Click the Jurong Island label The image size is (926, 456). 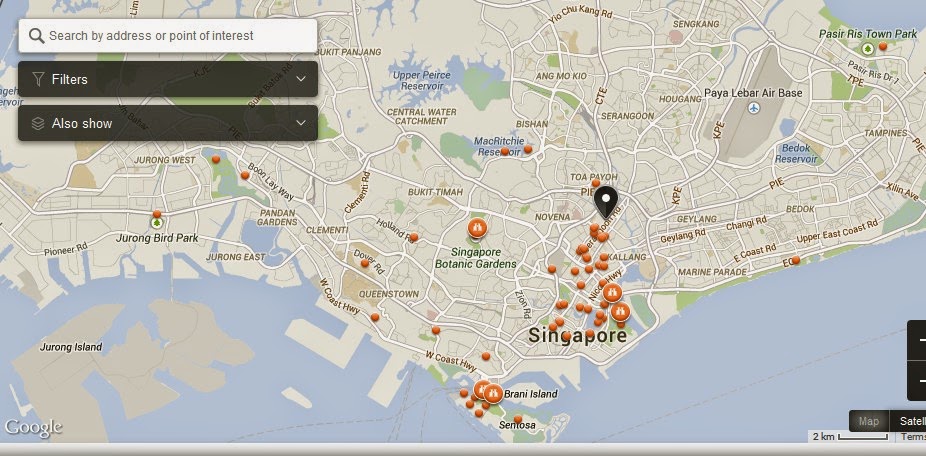click(71, 347)
